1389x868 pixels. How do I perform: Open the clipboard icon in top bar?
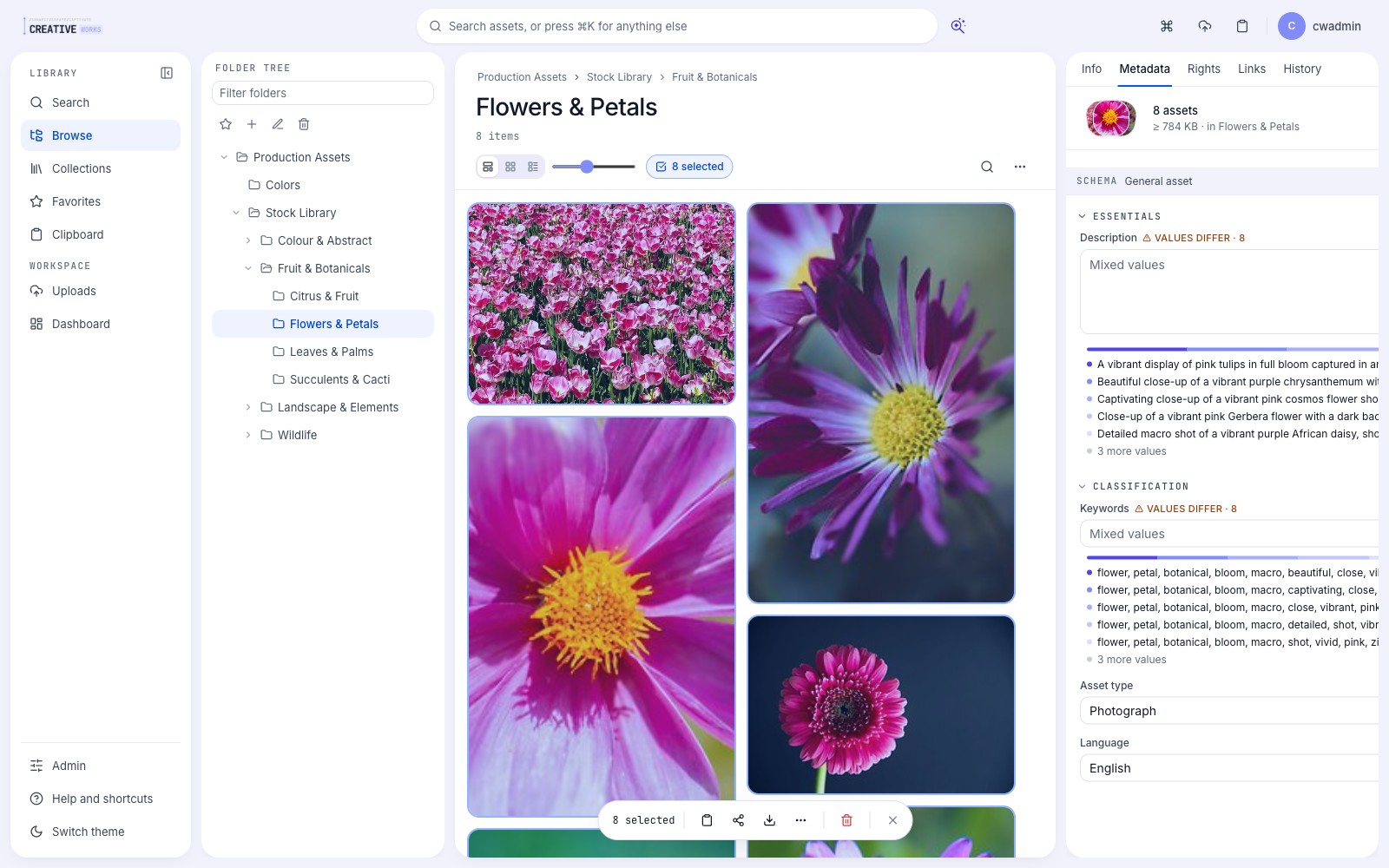coord(1242,26)
